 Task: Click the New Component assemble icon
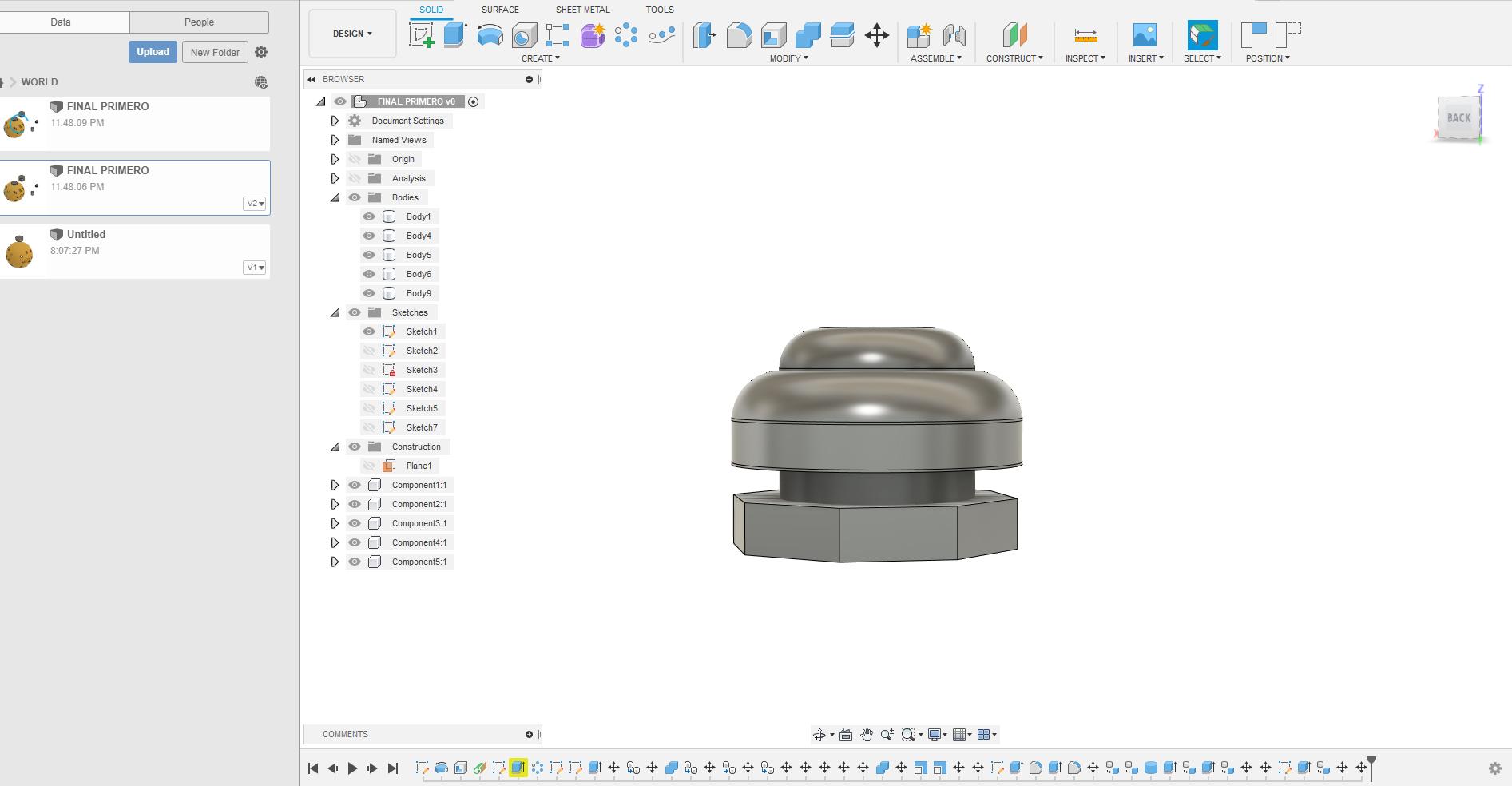(x=919, y=35)
